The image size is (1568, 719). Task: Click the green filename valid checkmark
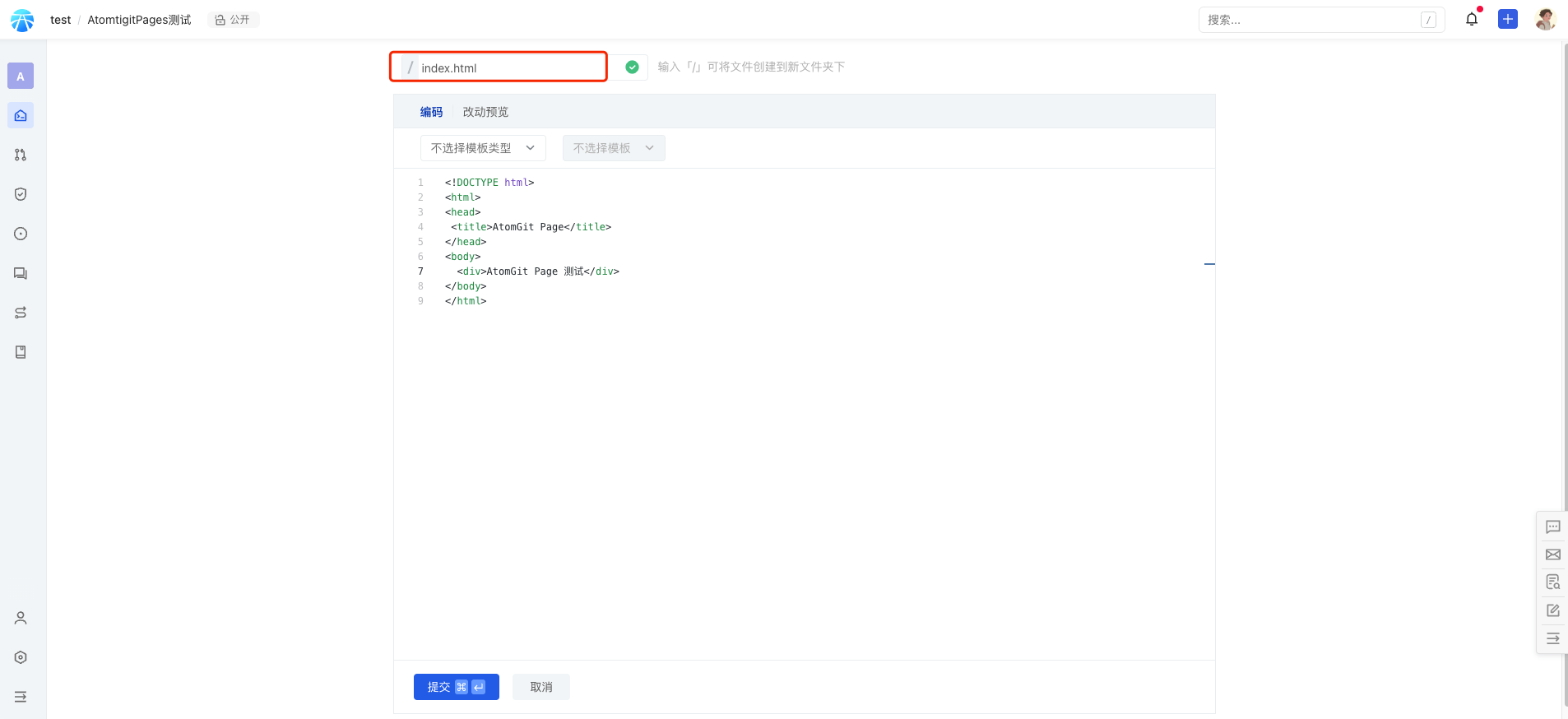tap(632, 67)
